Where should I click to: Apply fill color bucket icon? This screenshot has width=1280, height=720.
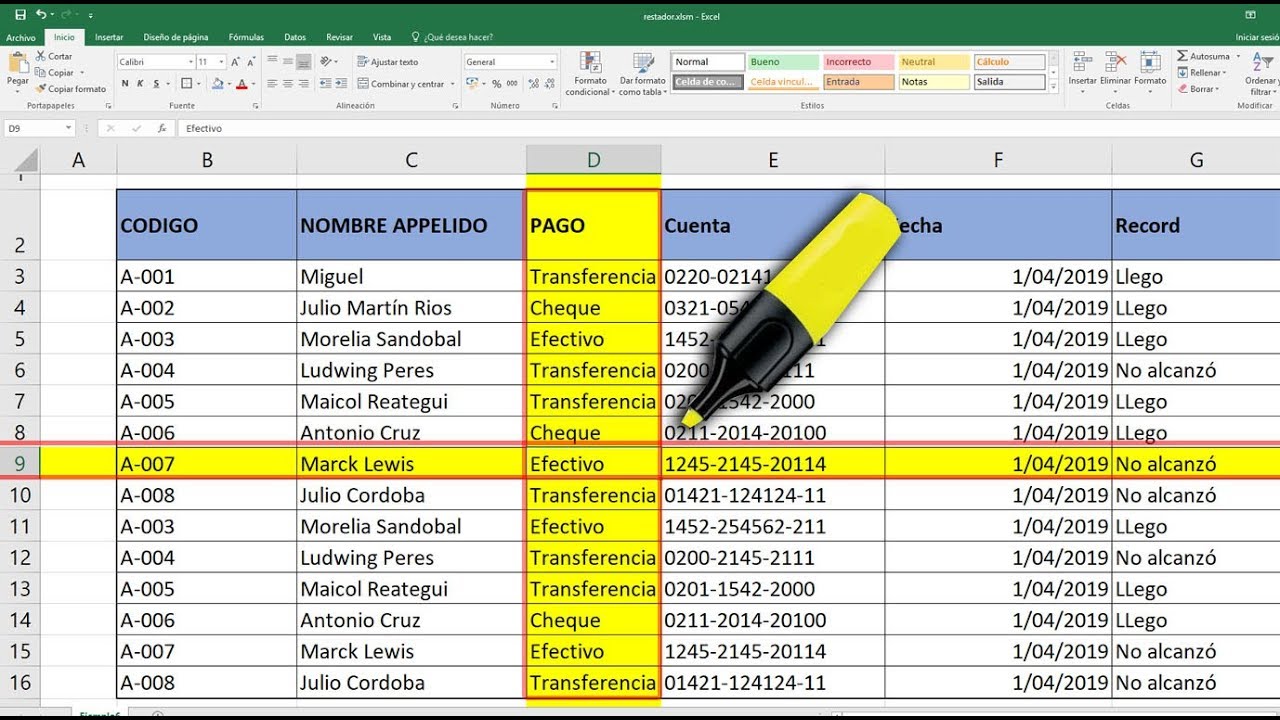point(216,84)
